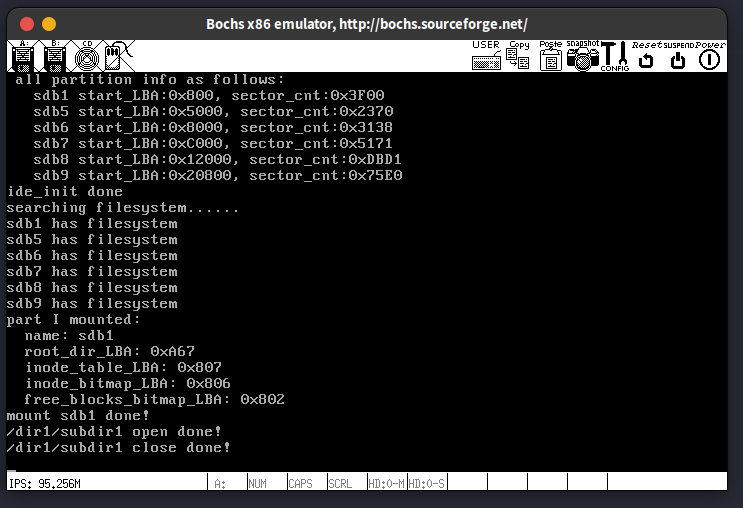The image size is (743, 508).
Task: Click the 'sdb7 has filesystem' line
Action: 92,272
